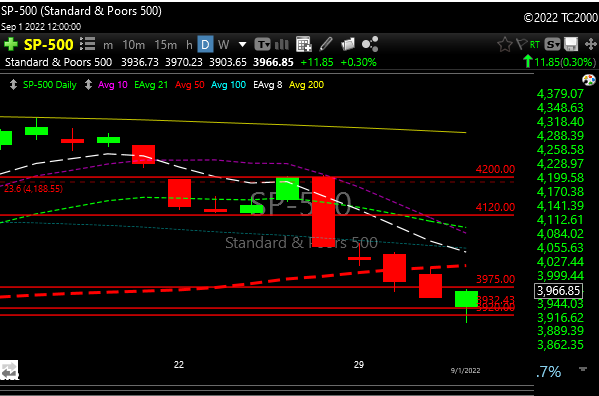Open the 'S' settings dropdown
The height and width of the screenshot is (396, 599).
pos(552,45)
